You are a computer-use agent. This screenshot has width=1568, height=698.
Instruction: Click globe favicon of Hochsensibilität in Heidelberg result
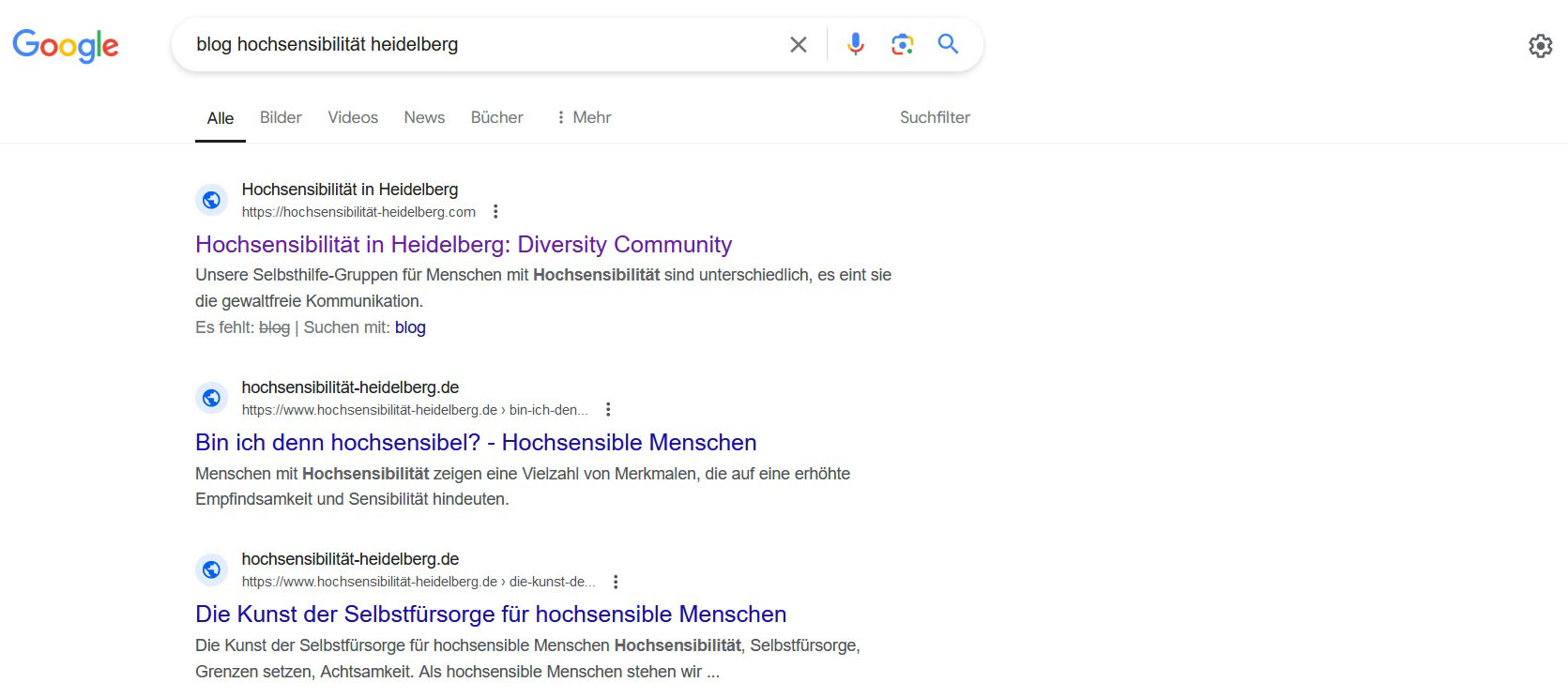click(x=212, y=200)
